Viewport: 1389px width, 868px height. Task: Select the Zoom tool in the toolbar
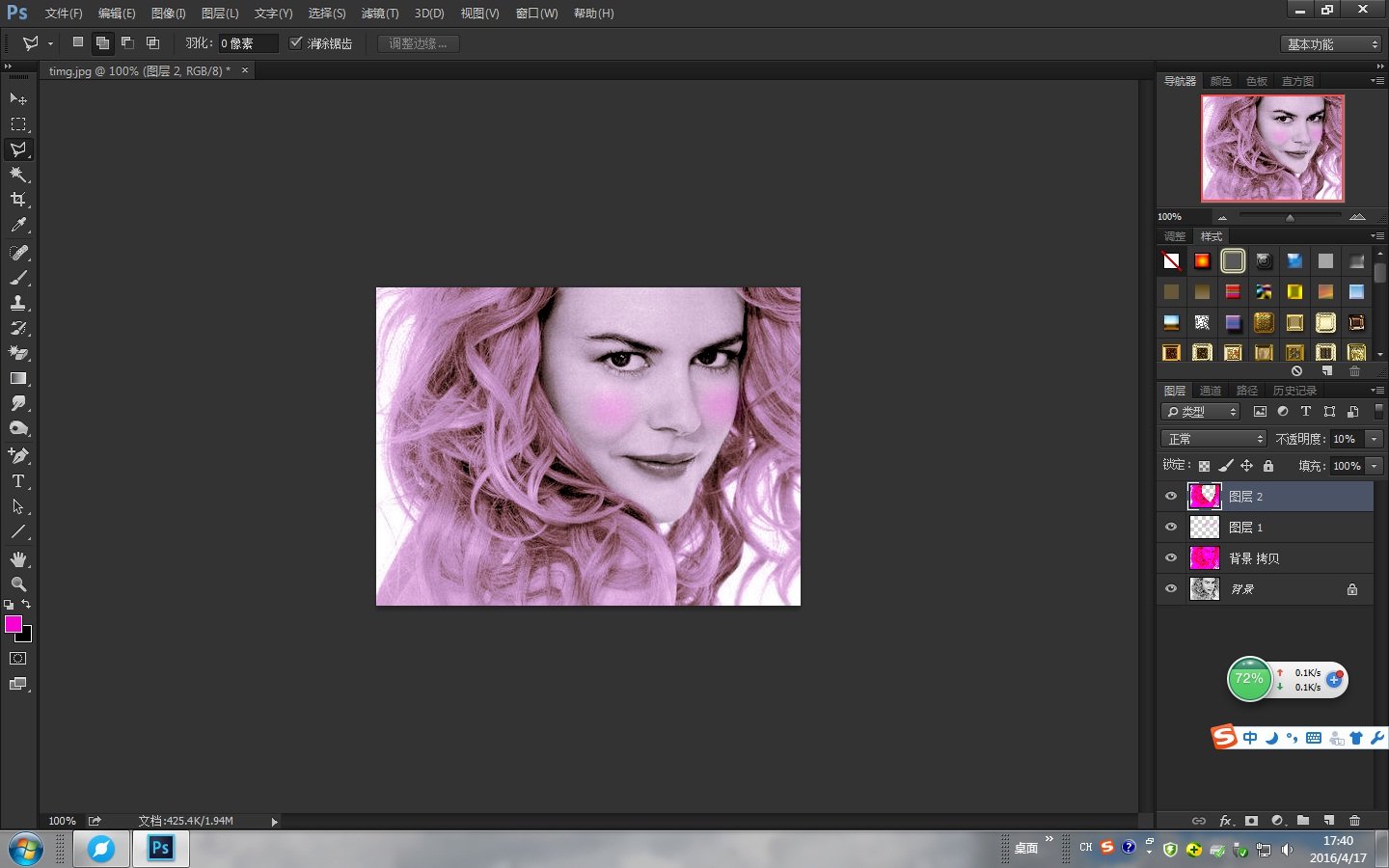[18, 583]
